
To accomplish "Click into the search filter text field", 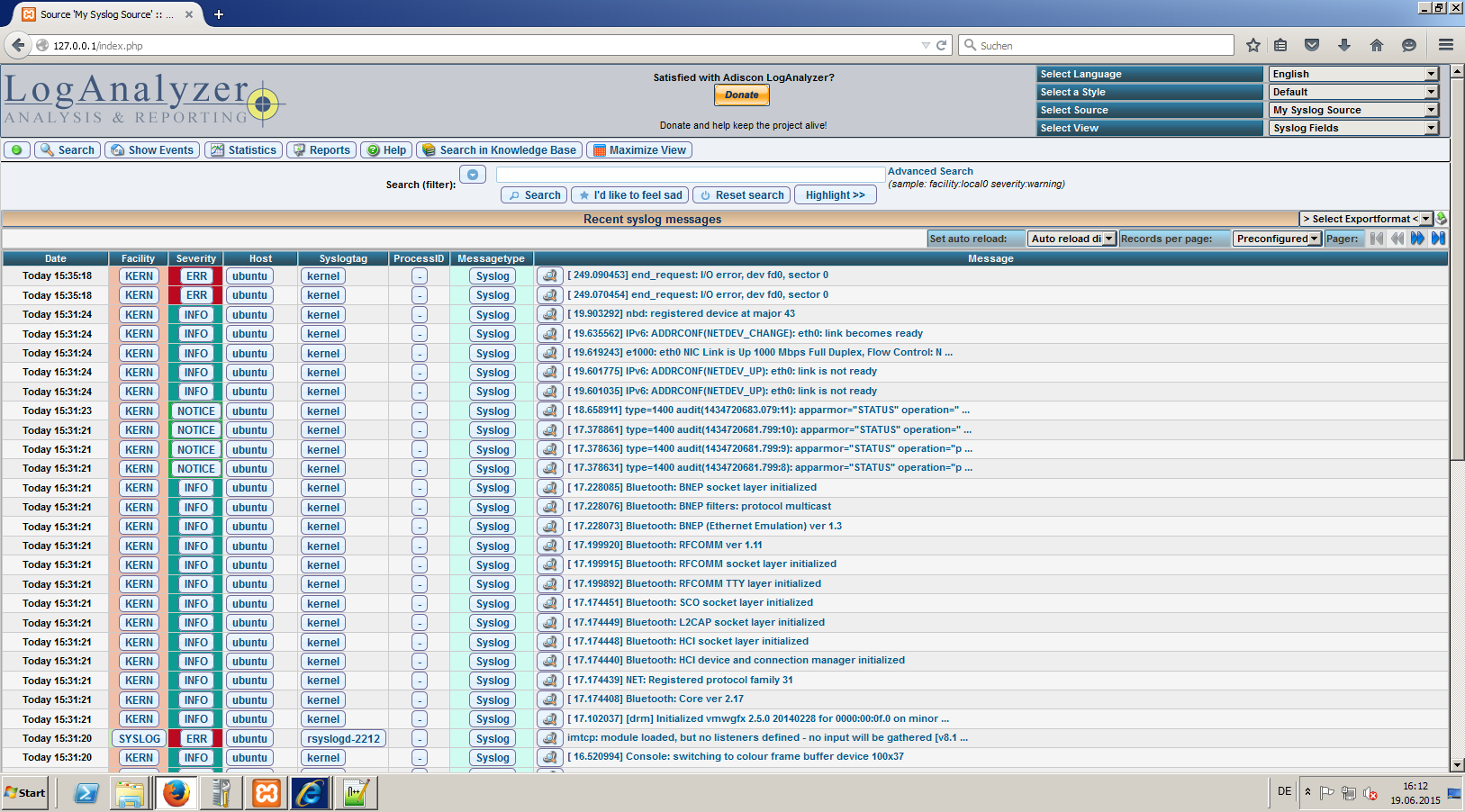I will tap(690, 175).
